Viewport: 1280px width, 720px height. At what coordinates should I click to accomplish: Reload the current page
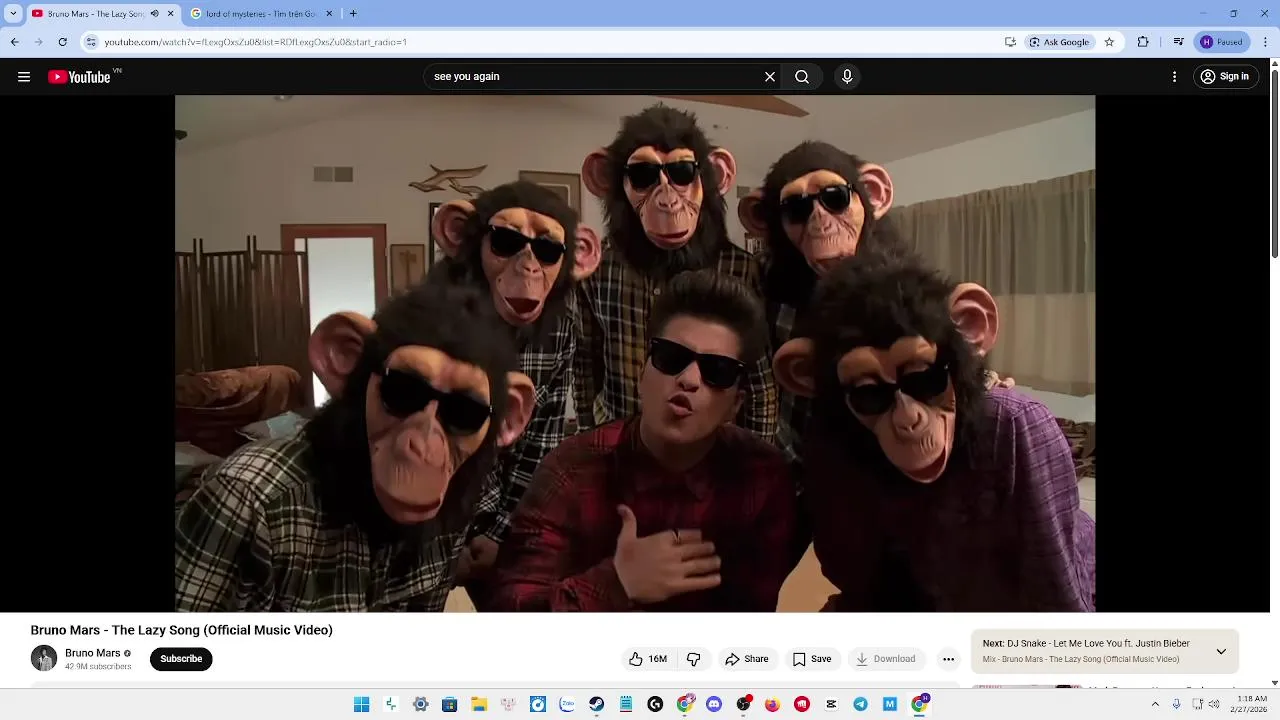[62, 42]
